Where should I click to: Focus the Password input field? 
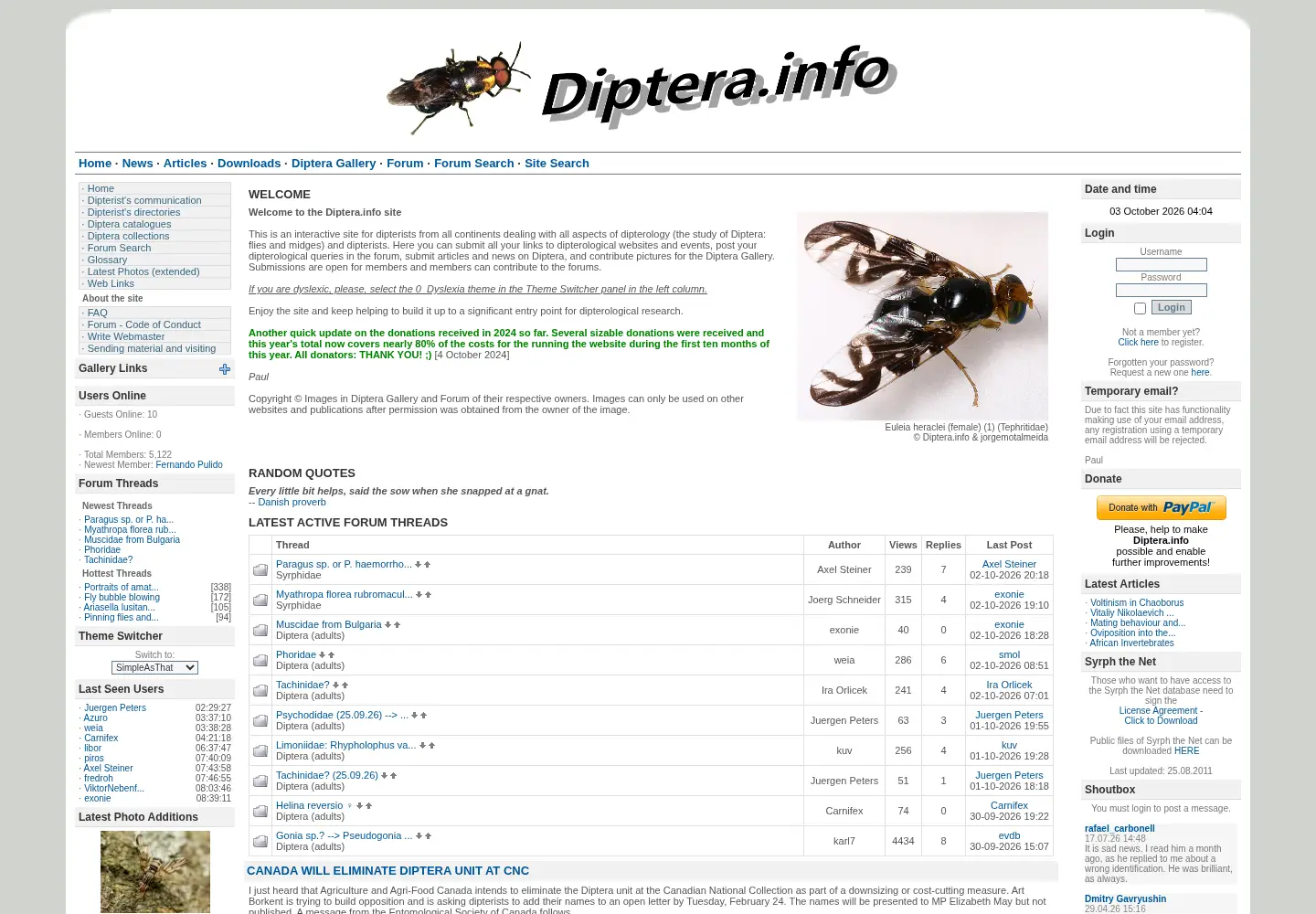[1161, 291]
